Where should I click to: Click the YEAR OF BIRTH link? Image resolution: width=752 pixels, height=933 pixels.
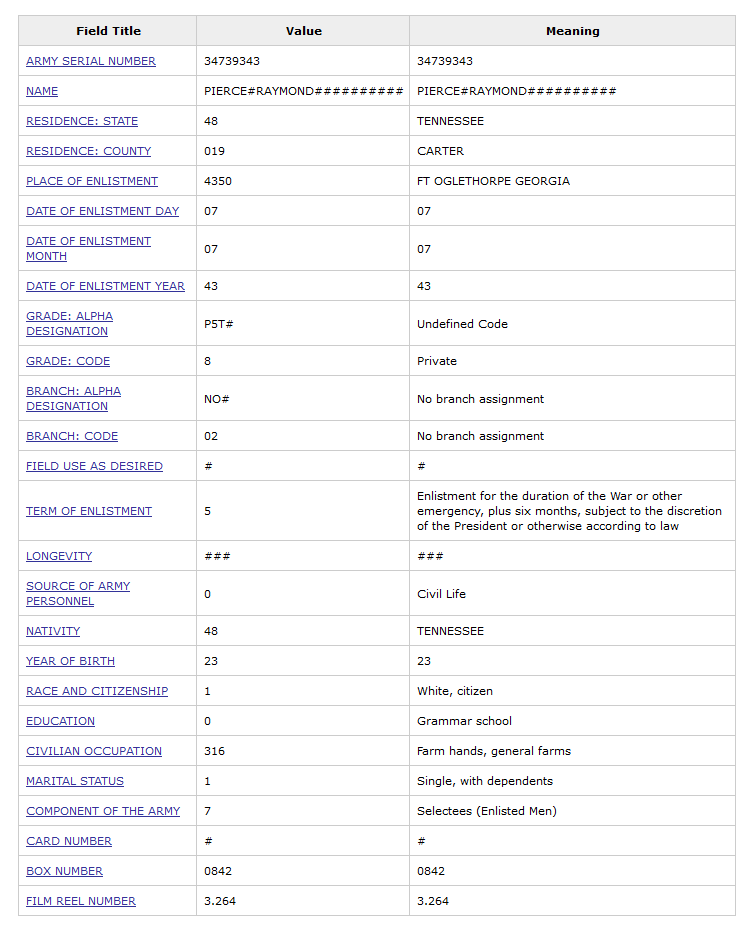tap(70, 661)
